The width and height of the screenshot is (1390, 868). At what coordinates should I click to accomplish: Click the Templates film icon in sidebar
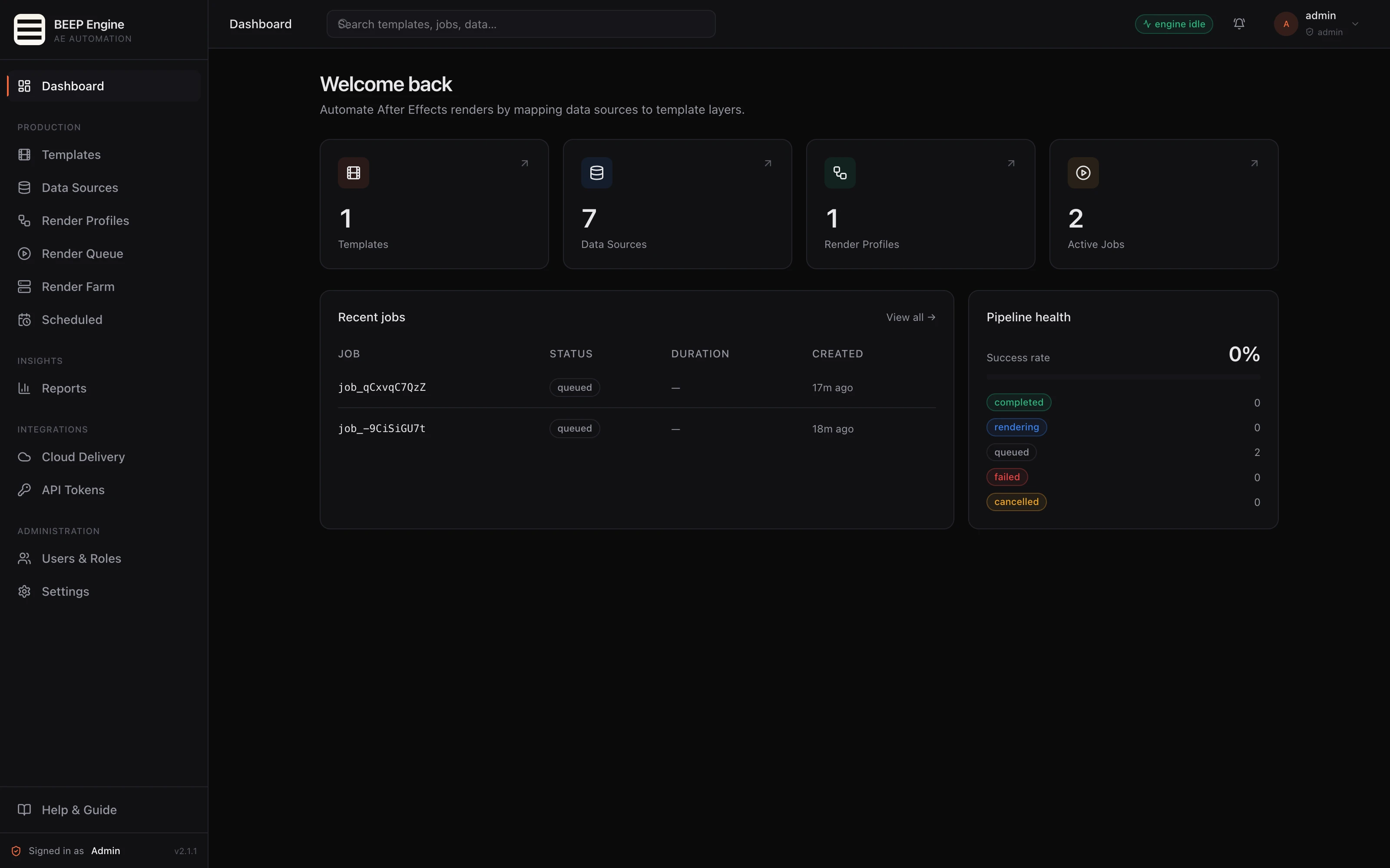point(24,155)
